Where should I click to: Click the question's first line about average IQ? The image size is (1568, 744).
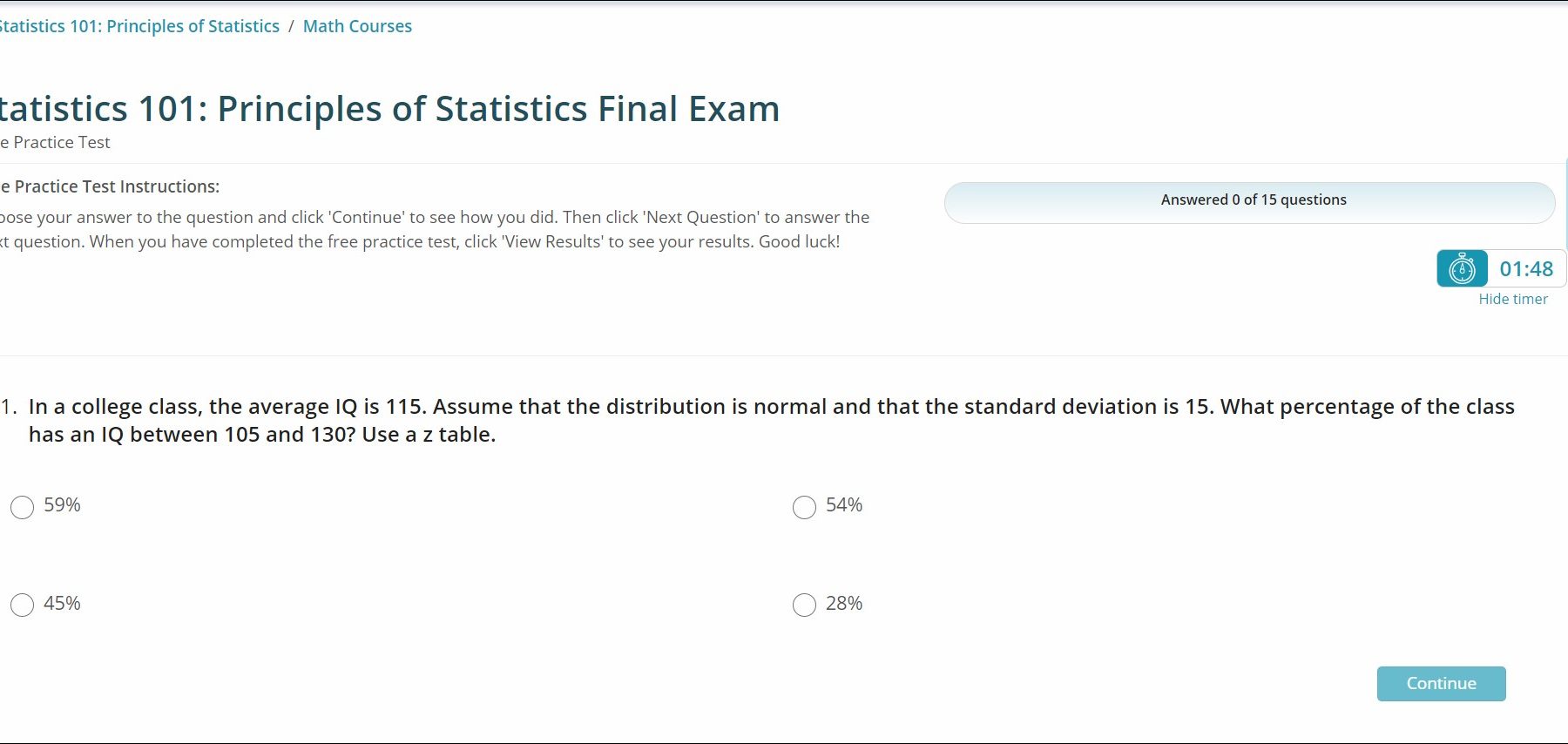(x=771, y=407)
